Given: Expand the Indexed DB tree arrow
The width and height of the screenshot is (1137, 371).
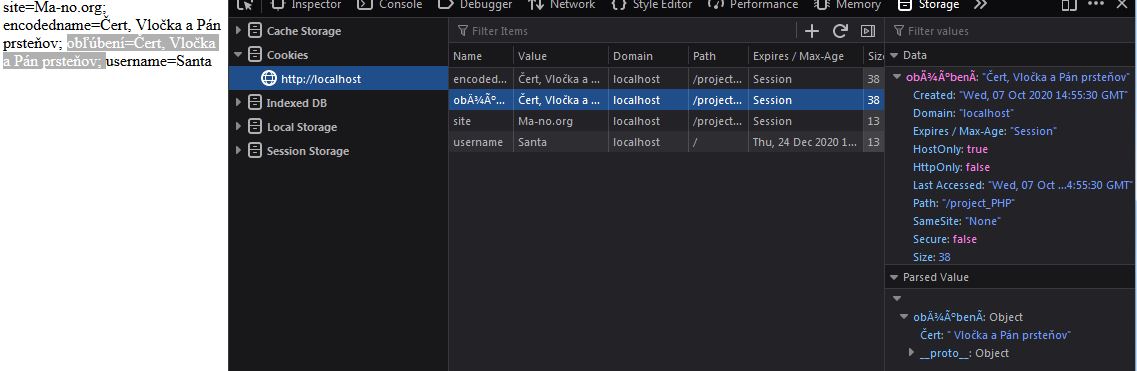Looking at the screenshot, I should (x=239, y=103).
